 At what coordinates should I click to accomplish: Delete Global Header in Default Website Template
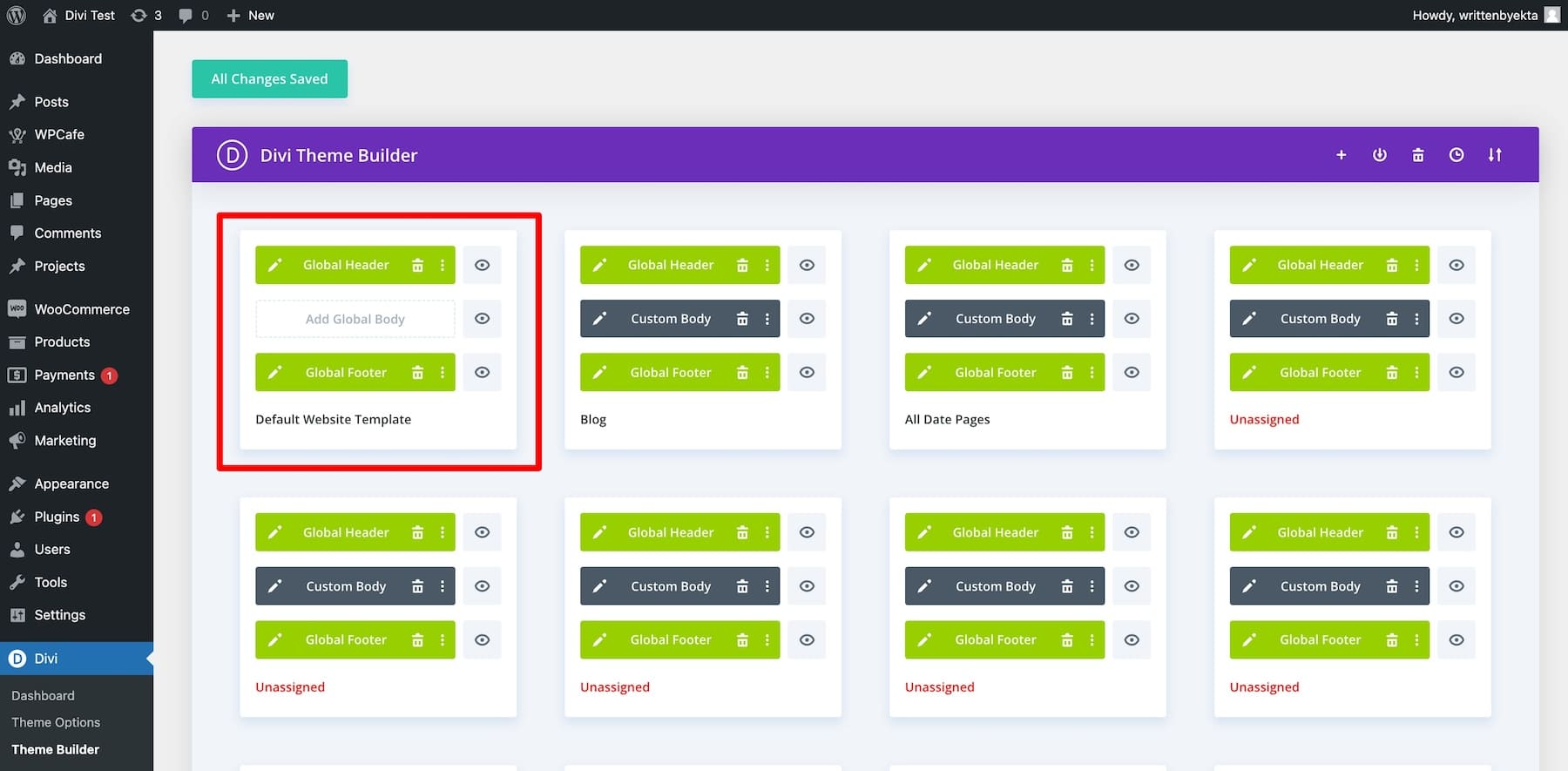click(417, 265)
